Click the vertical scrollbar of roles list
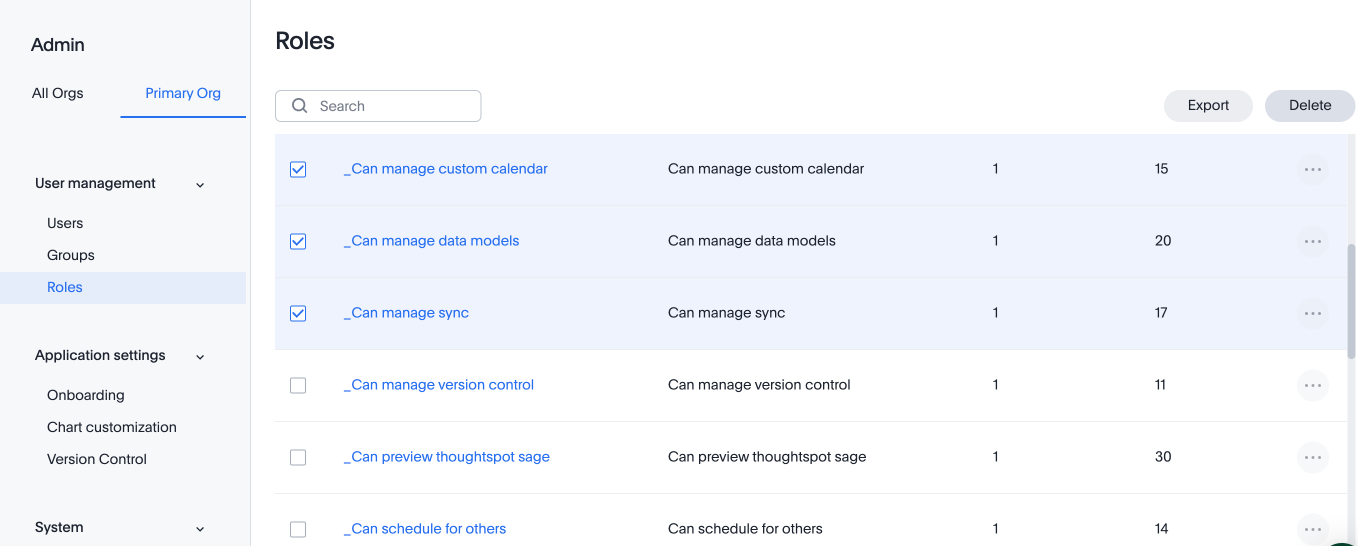 (1351, 300)
